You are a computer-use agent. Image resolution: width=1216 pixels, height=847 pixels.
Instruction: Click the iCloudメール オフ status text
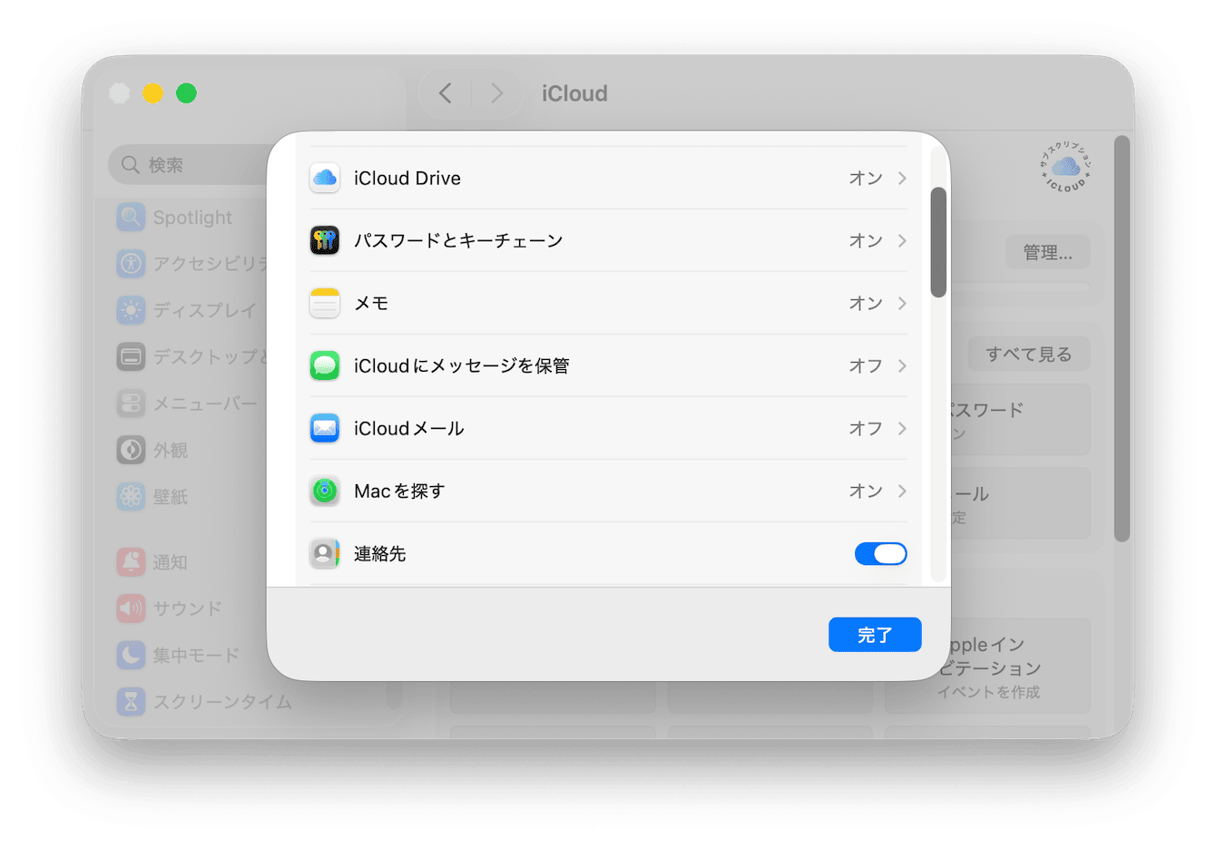tap(866, 428)
